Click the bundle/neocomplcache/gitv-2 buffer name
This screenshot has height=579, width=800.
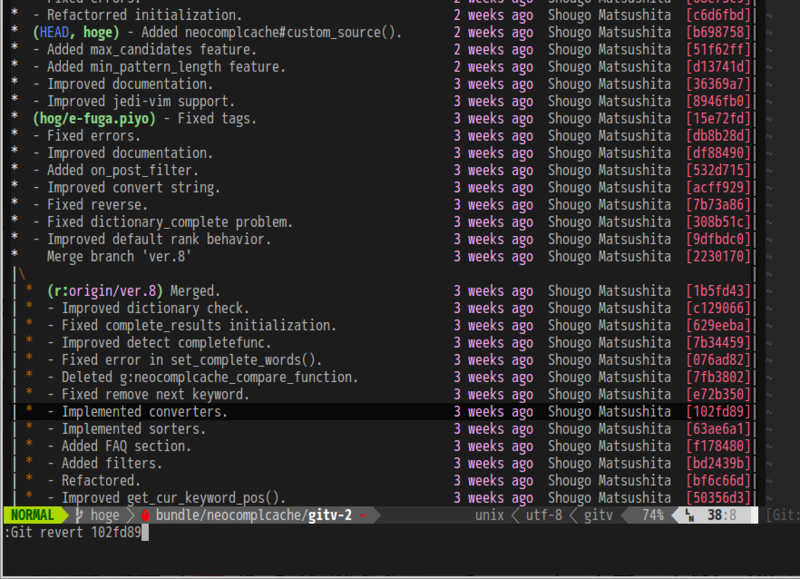coord(254,515)
